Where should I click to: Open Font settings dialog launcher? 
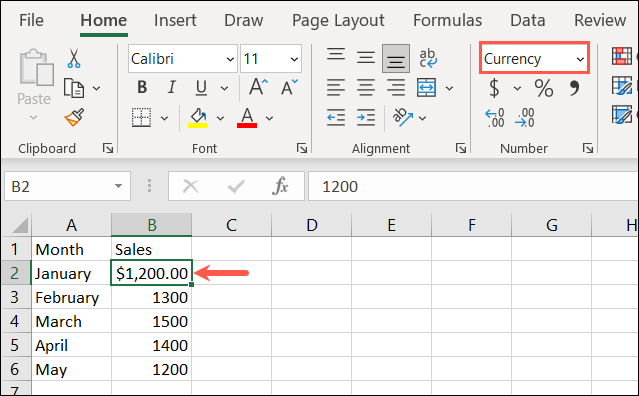(x=302, y=148)
